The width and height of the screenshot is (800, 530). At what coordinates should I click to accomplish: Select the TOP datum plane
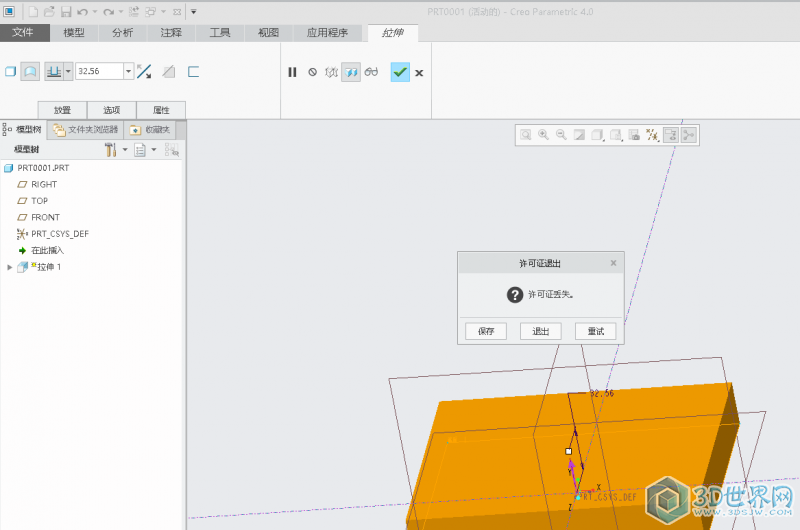click(x=39, y=200)
